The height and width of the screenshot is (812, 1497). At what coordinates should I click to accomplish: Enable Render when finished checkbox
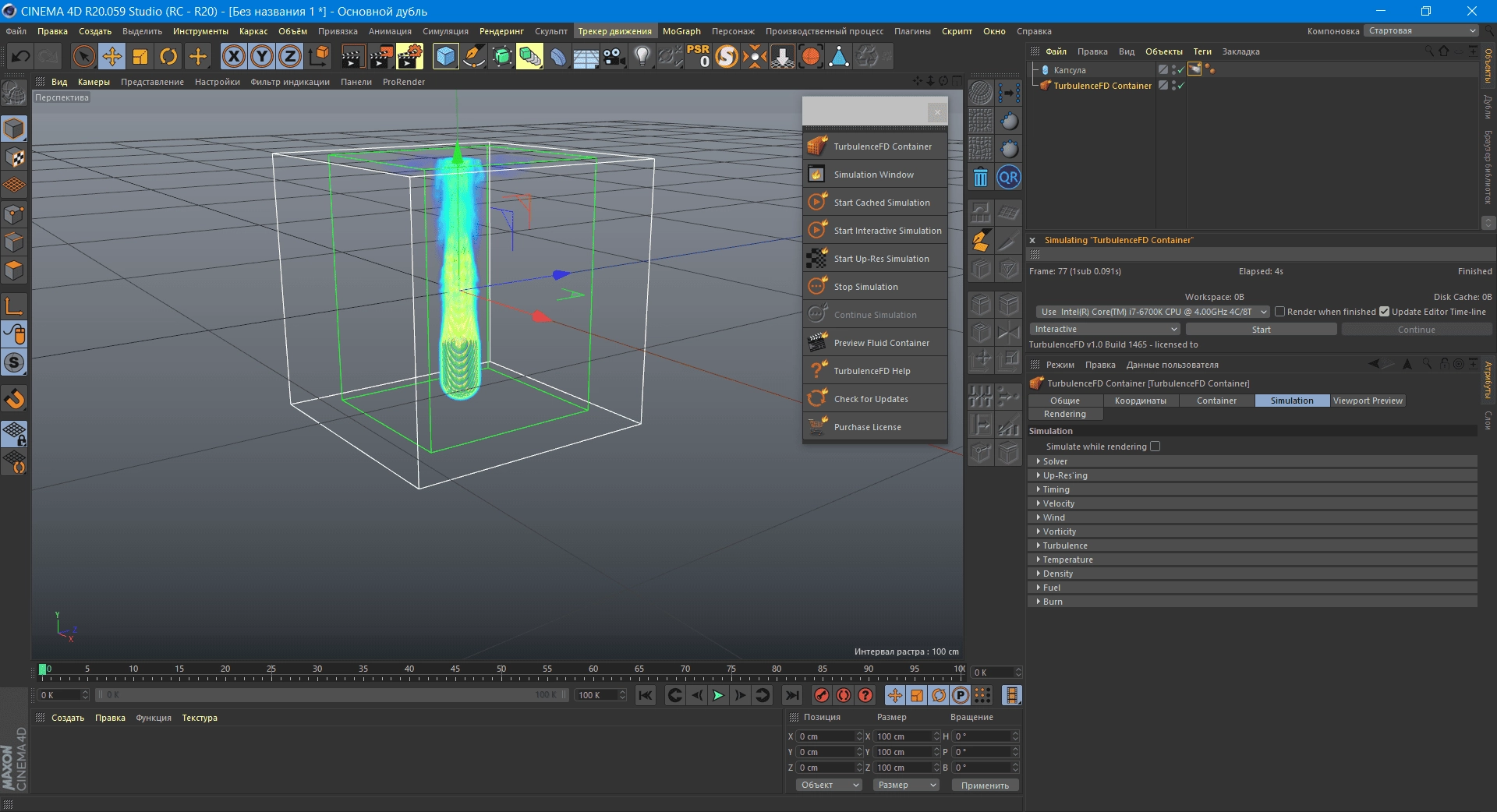pyautogui.click(x=1279, y=312)
